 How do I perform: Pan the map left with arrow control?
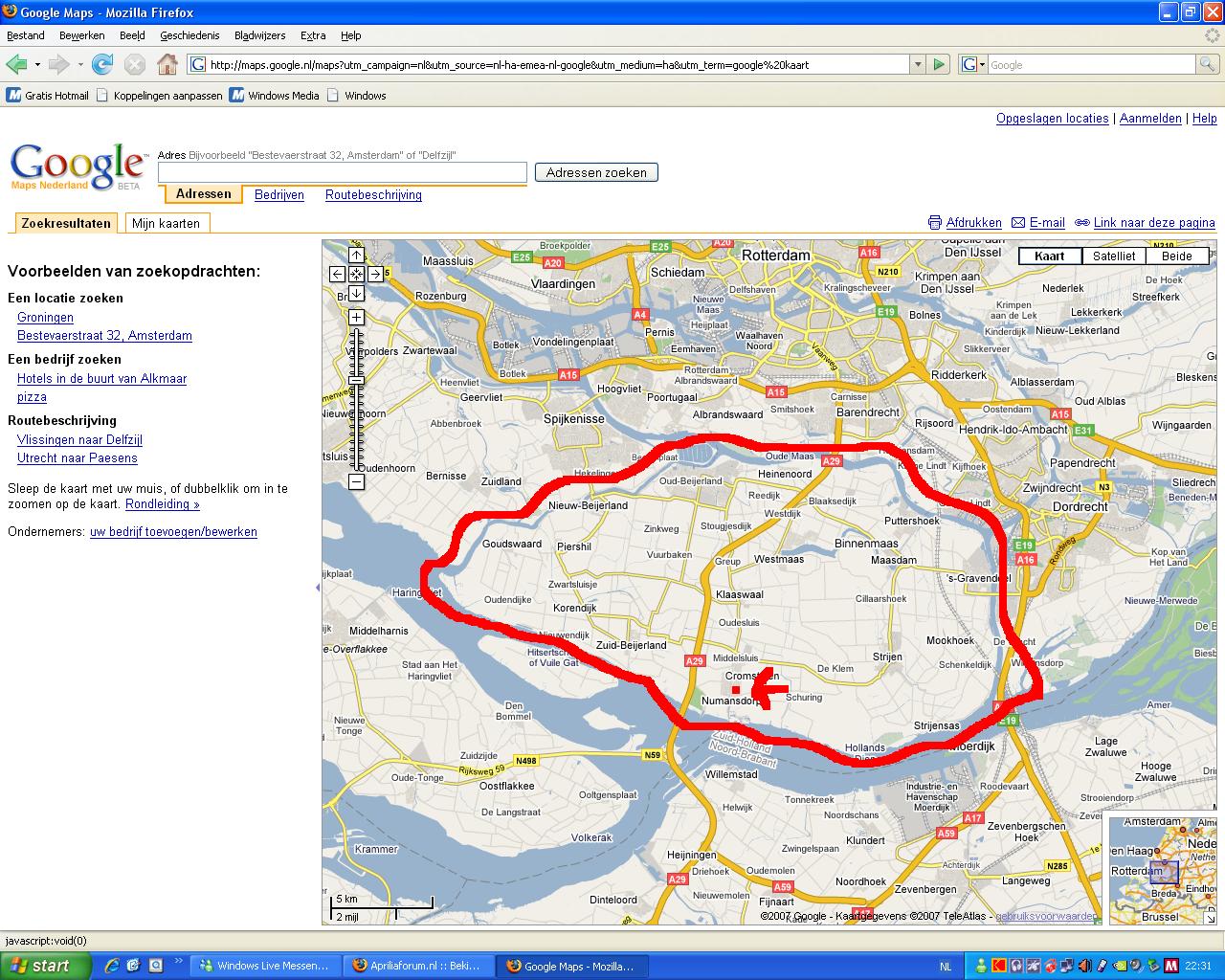(337, 274)
